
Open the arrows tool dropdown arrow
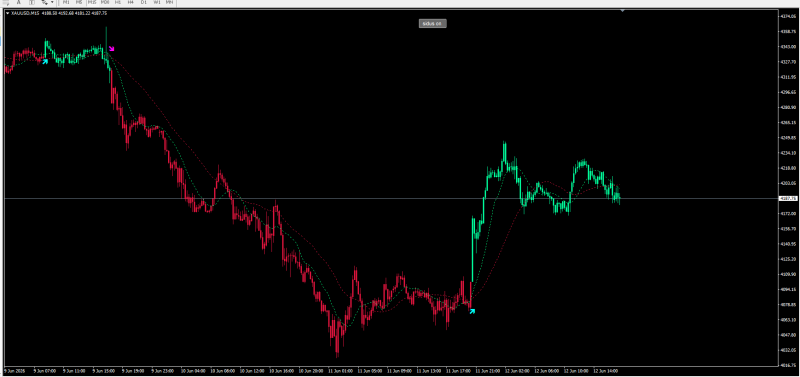tap(52, 2)
